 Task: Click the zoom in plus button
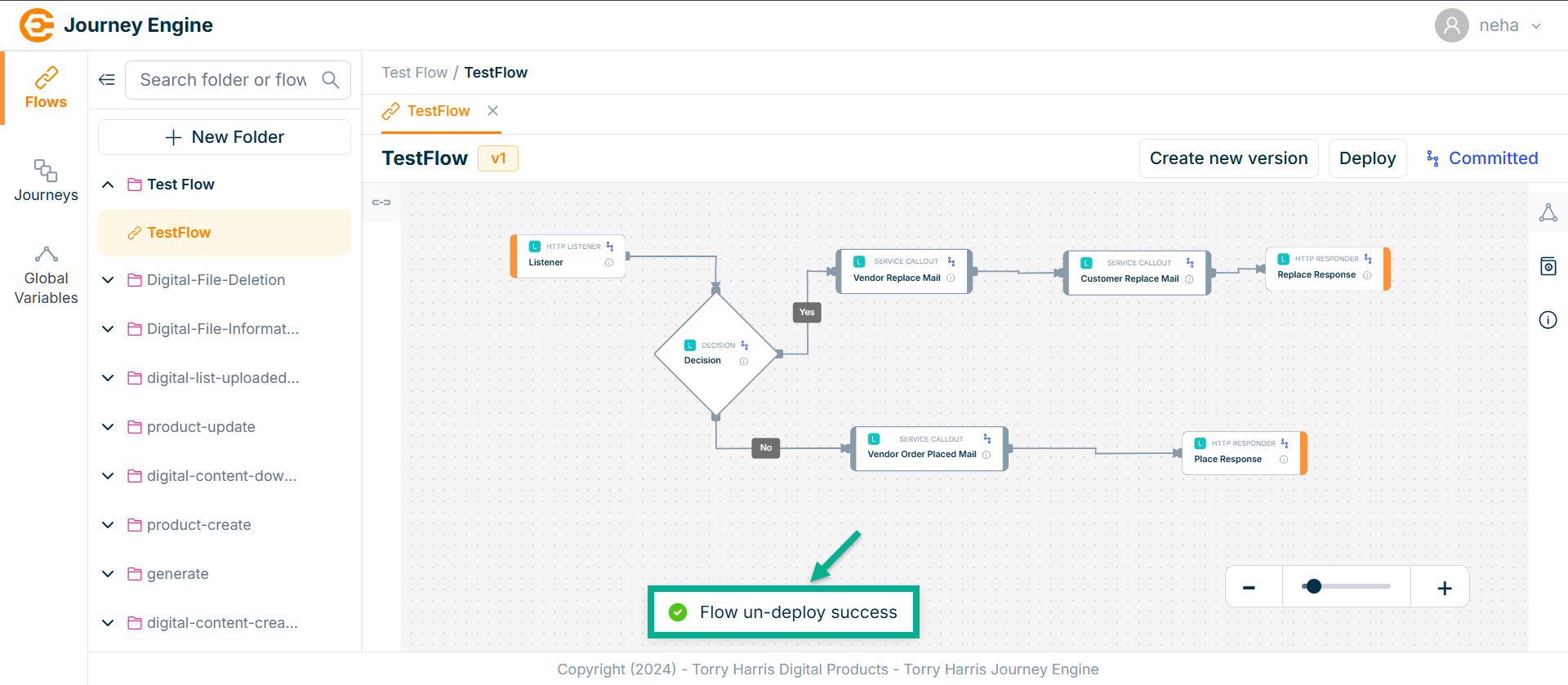(x=1444, y=588)
